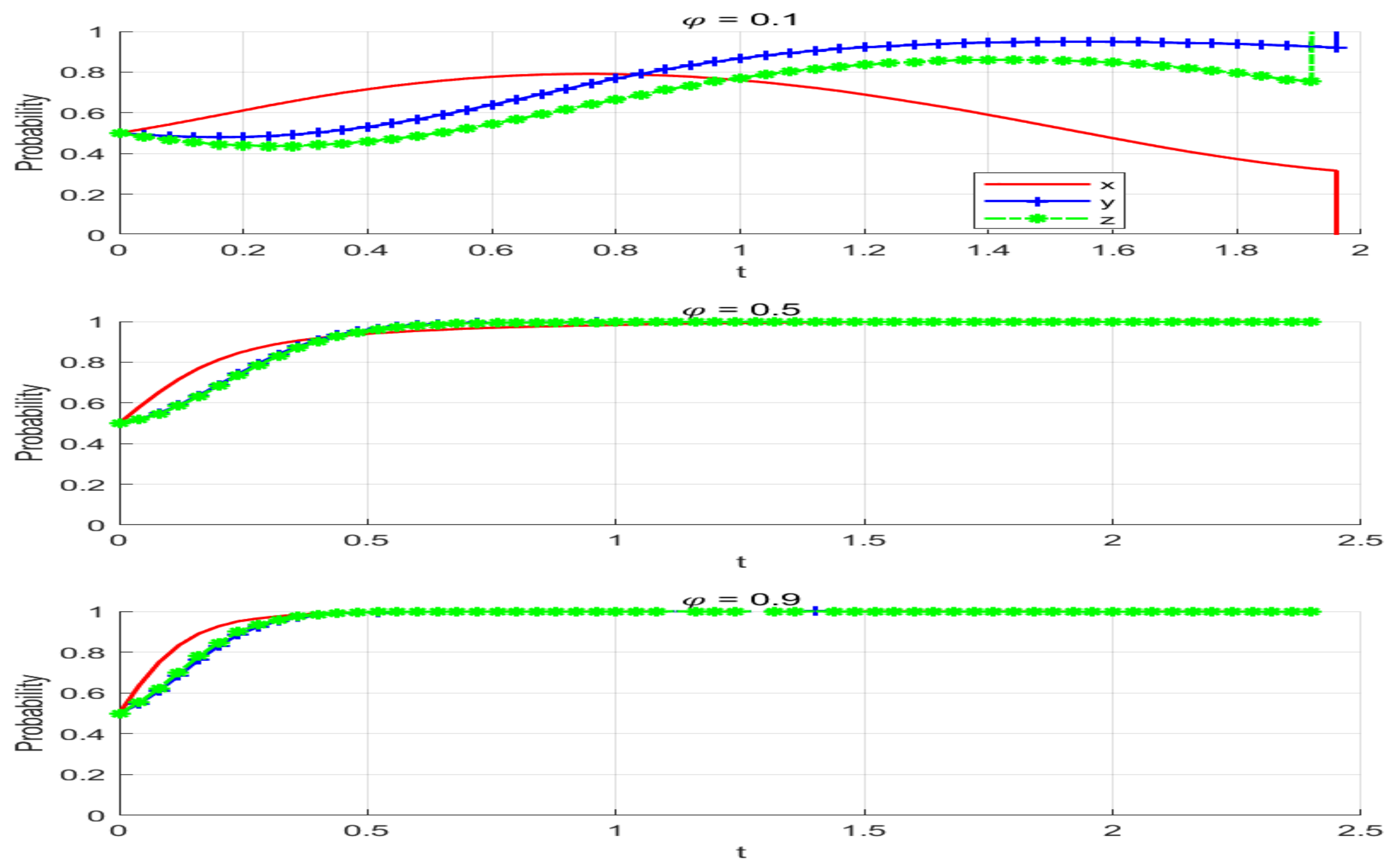The image size is (1393, 868).
Task: Click the isolated blue marker in bottom plot
Action: pos(815,612)
